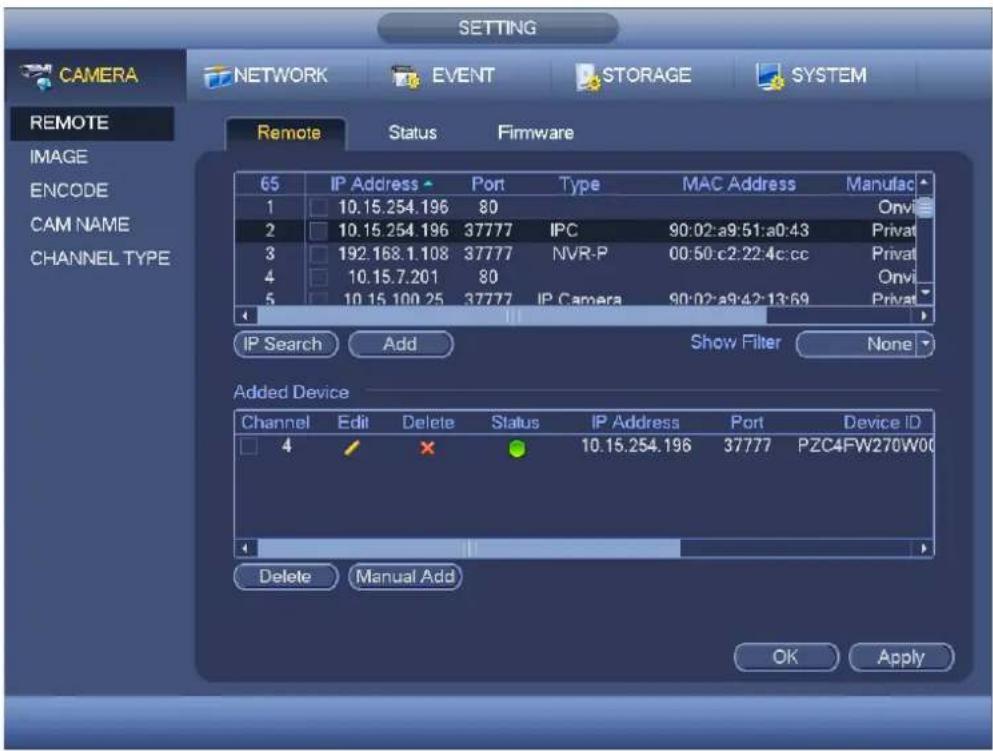The width and height of the screenshot is (993, 751).
Task: Click the Channel column header in Added Device
Action: coord(275,422)
